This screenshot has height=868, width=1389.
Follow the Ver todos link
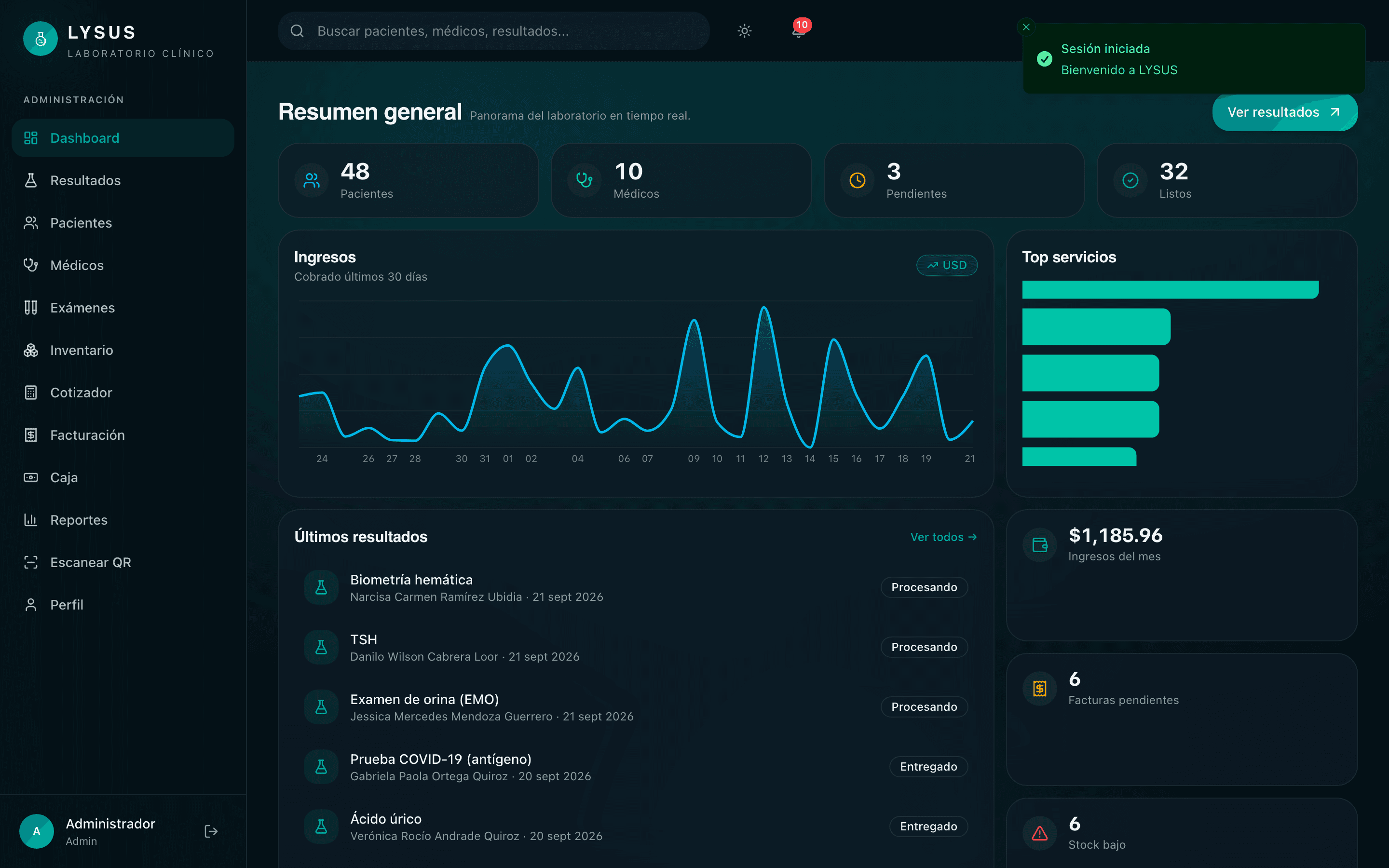coord(943,537)
